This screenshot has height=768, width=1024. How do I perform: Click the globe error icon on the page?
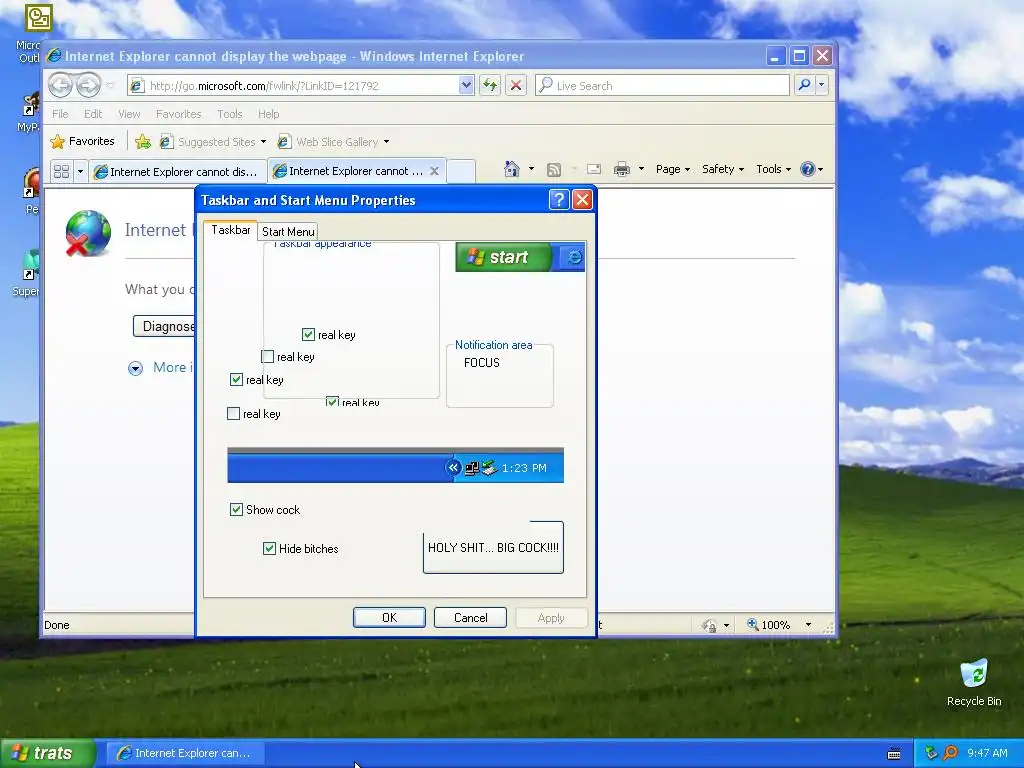click(x=88, y=233)
